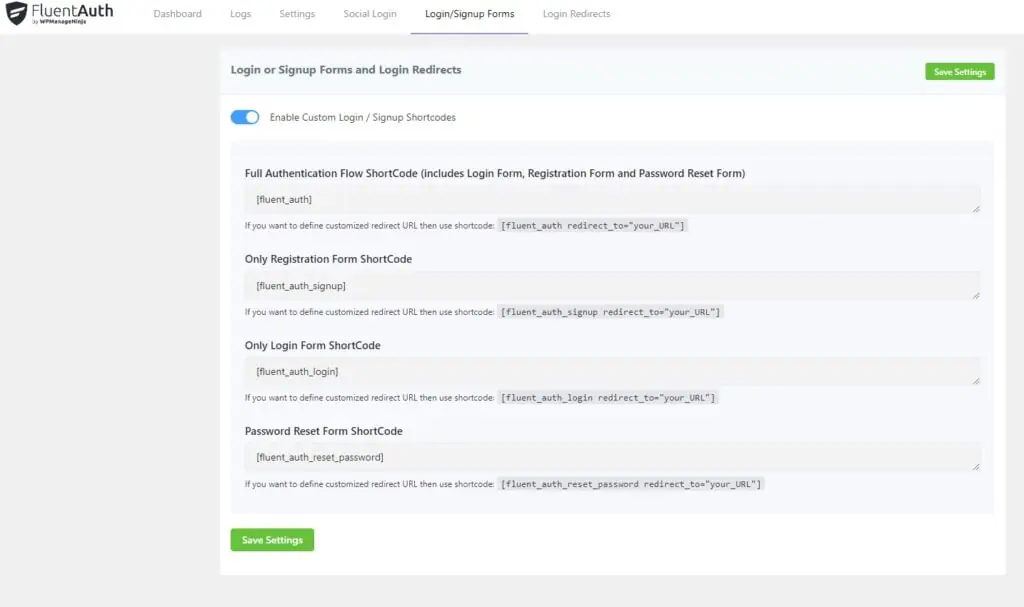Open the Logs section

coord(239,14)
